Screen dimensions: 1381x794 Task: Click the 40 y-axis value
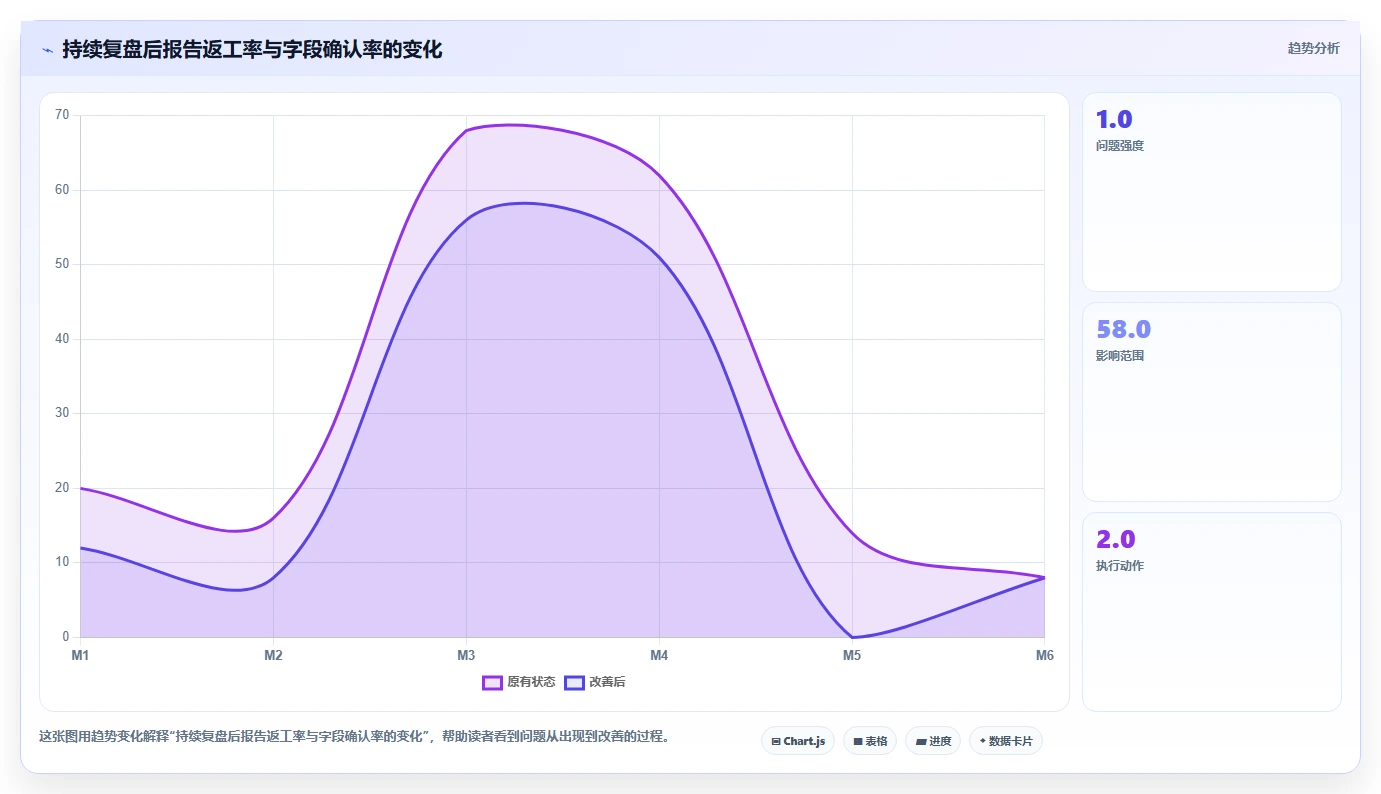(62, 339)
